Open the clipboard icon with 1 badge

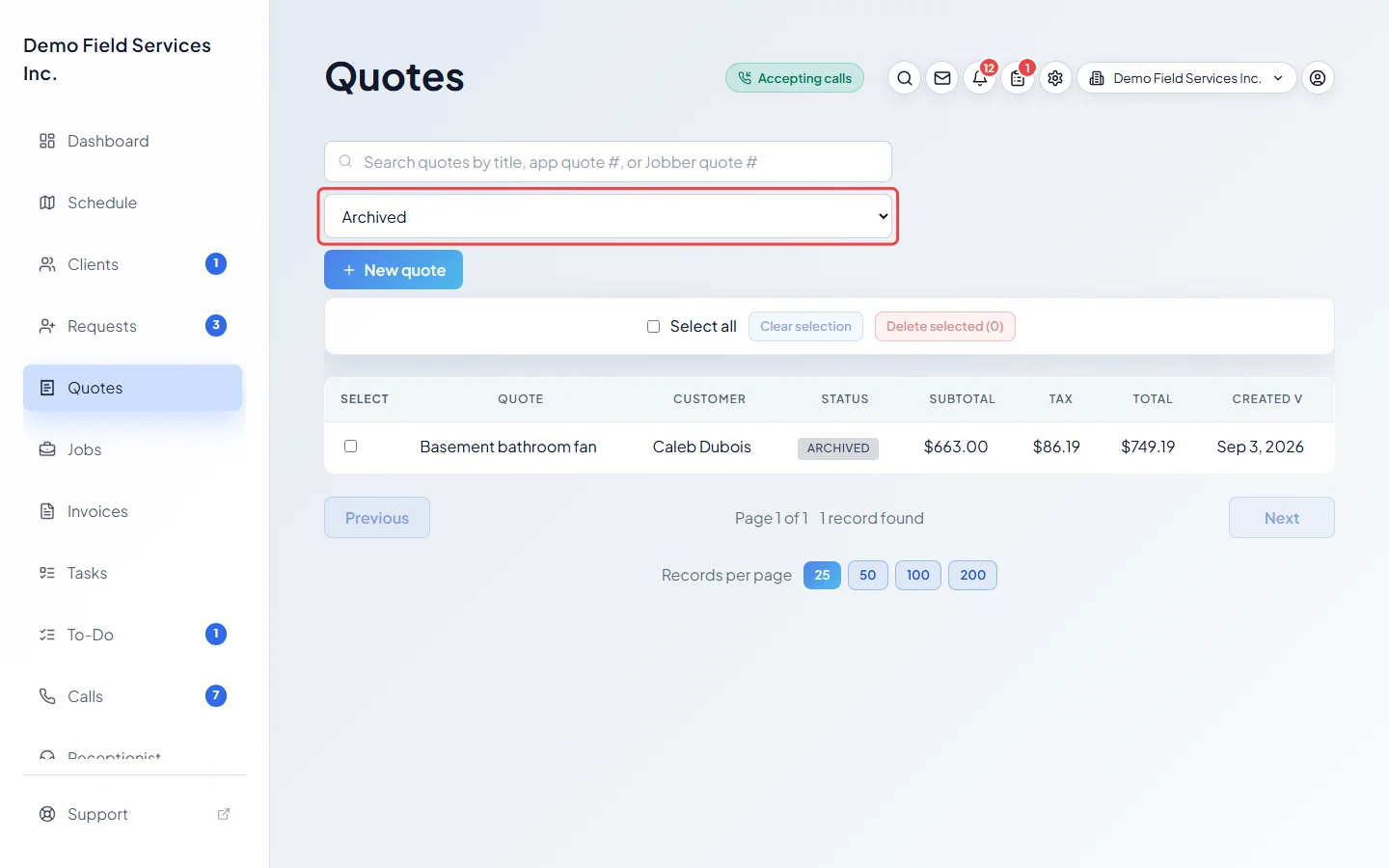click(x=1018, y=78)
